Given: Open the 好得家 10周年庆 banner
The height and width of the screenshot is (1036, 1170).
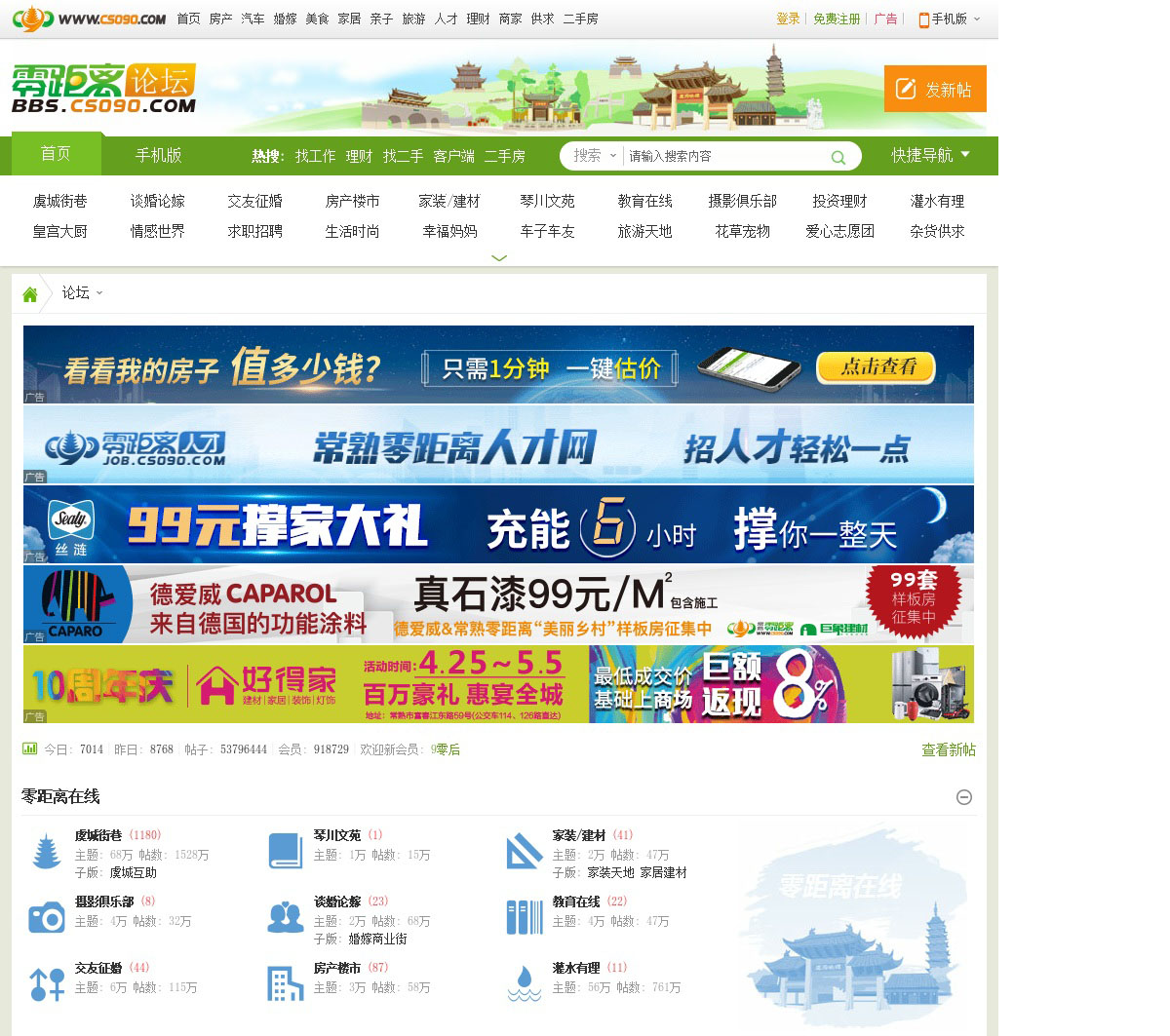Looking at the screenshot, I should (498, 684).
